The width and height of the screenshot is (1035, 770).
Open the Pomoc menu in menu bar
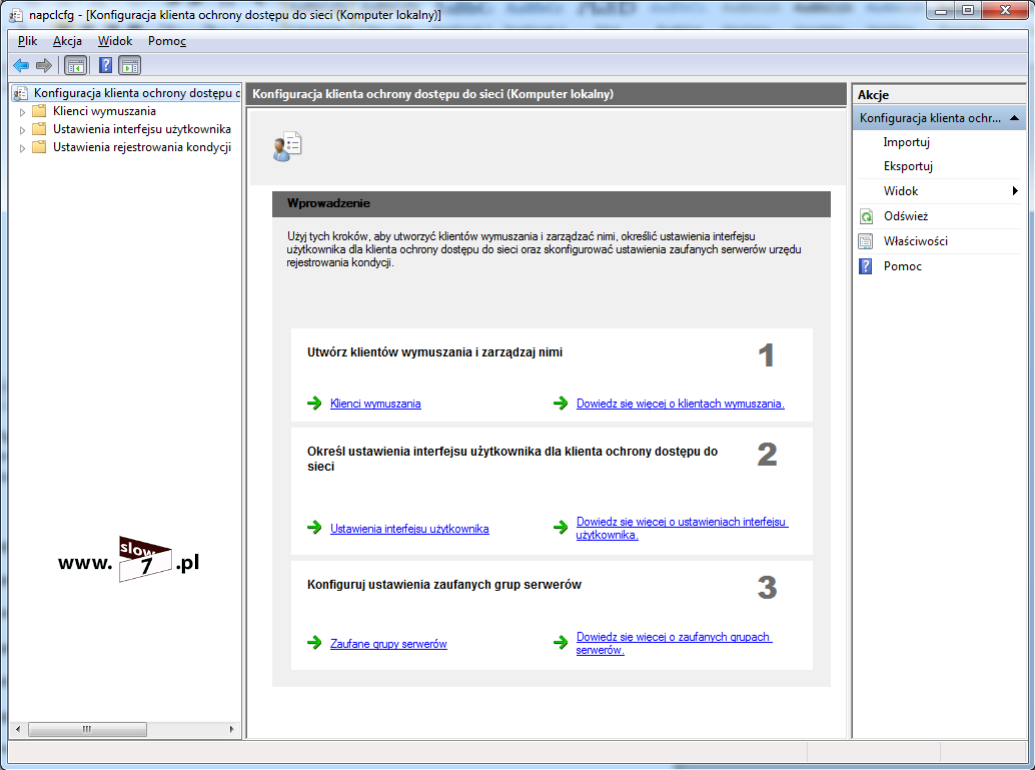pyautogui.click(x=167, y=41)
